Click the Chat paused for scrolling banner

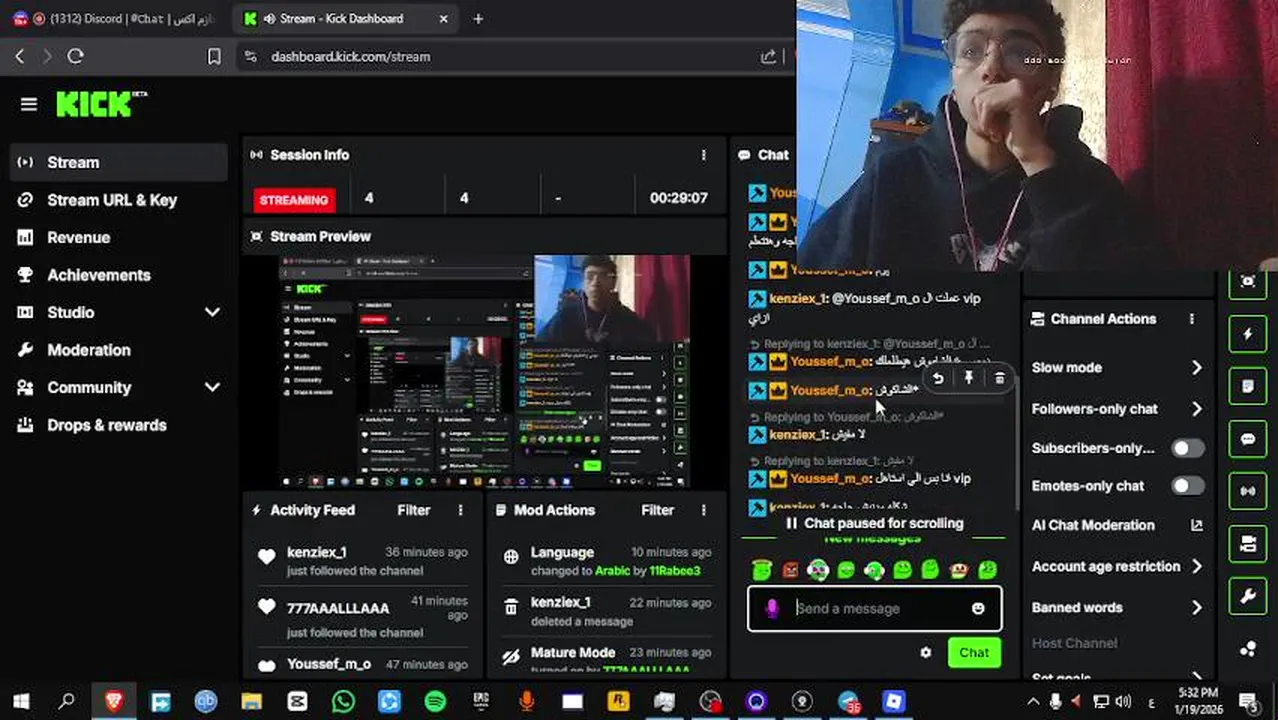point(874,523)
